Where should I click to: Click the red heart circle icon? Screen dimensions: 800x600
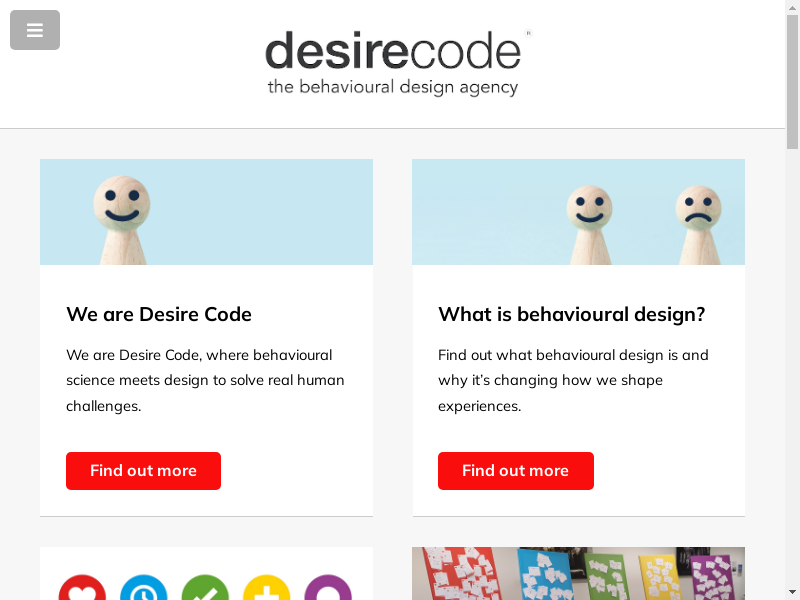click(82, 587)
